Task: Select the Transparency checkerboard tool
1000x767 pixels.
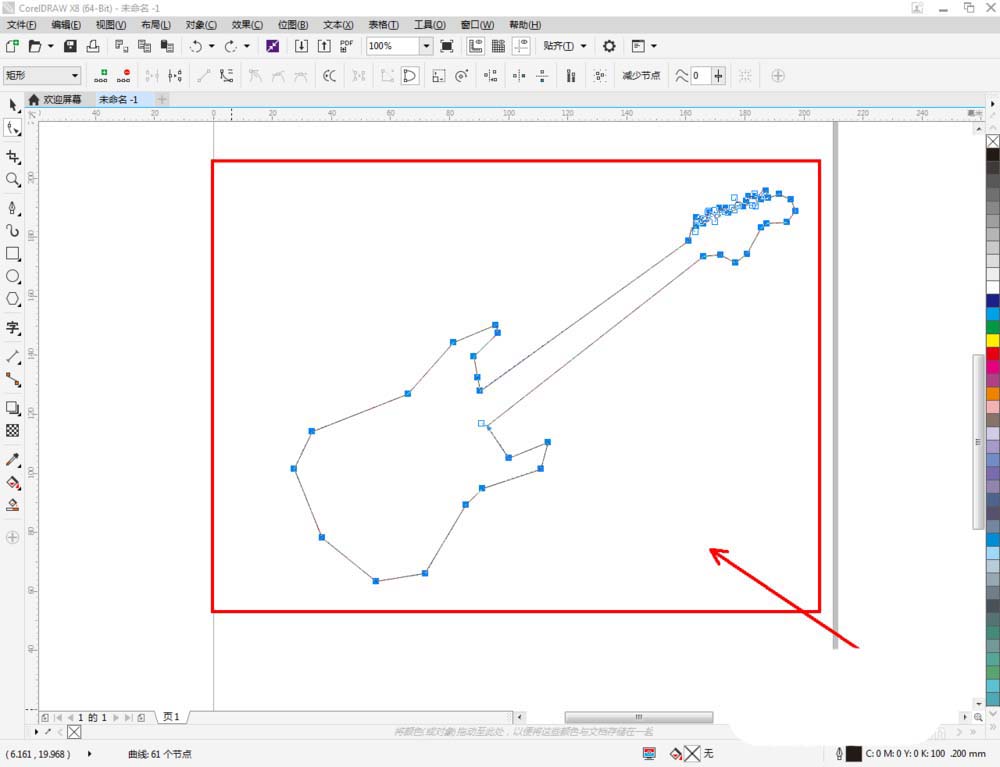Action: (x=13, y=430)
